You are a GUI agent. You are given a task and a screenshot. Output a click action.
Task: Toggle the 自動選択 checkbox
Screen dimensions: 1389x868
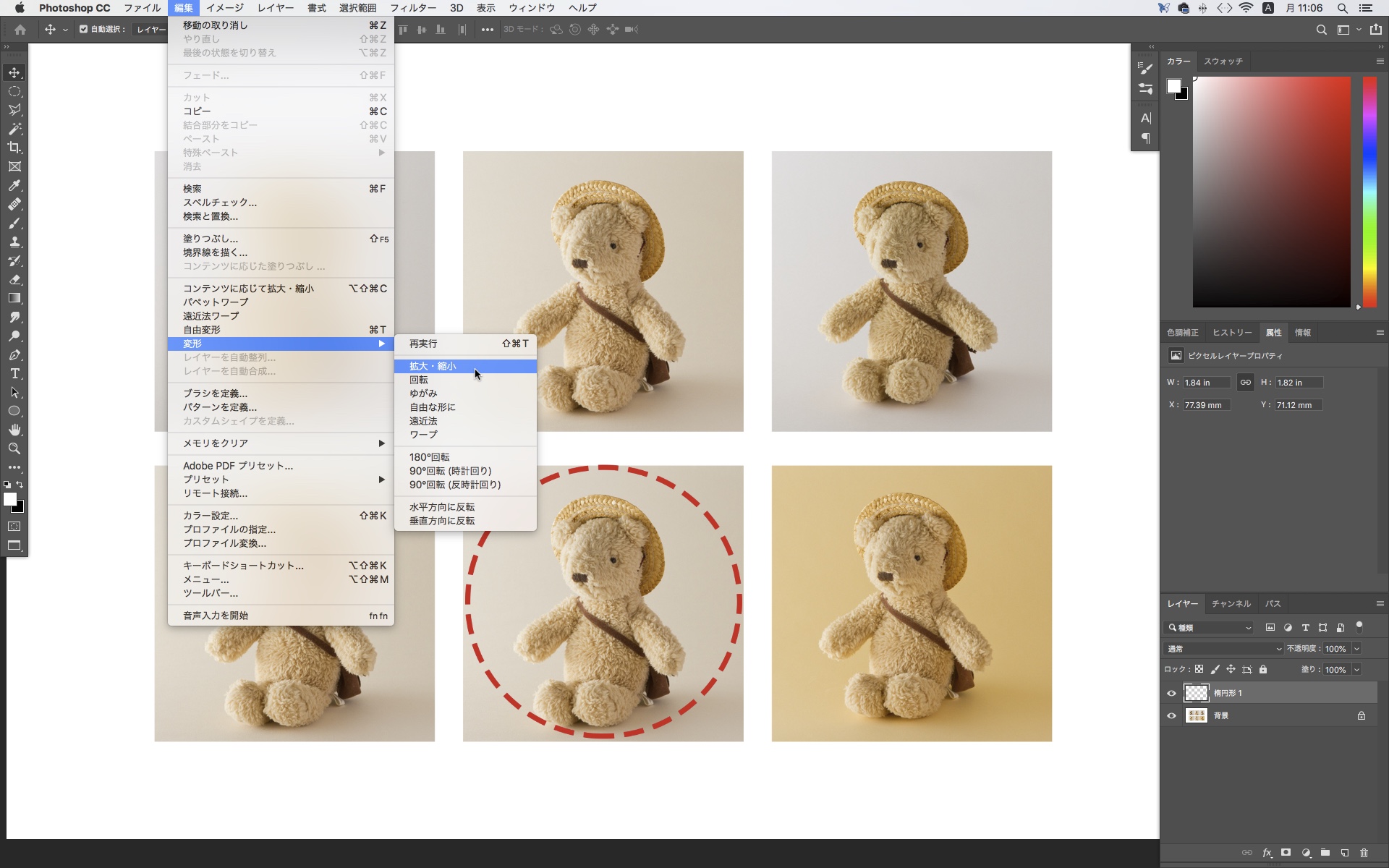pyautogui.click(x=83, y=30)
